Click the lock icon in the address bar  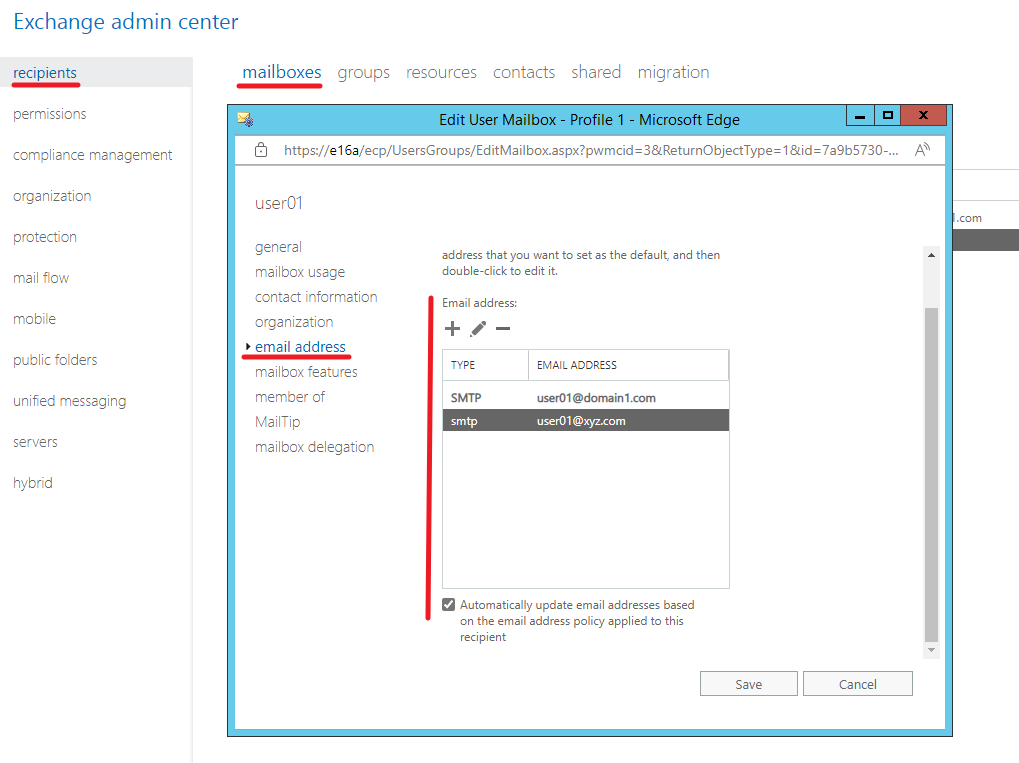pos(261,150)
